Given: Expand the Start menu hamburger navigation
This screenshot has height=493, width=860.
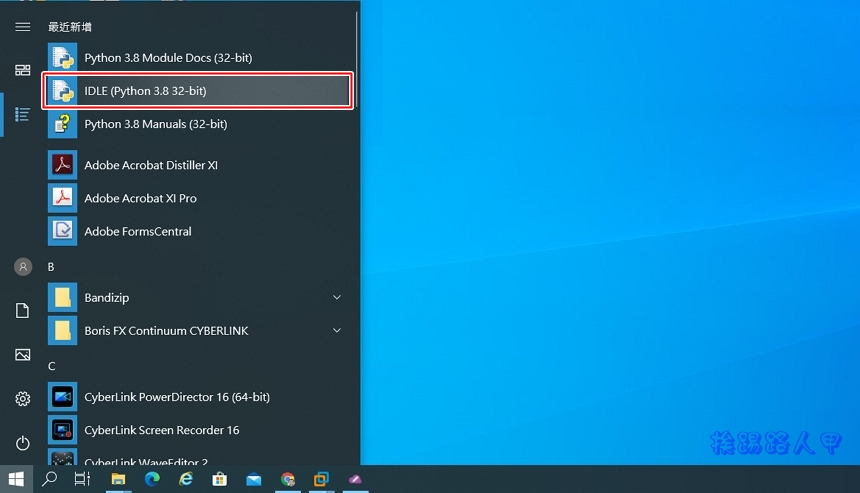Looking at the screenshot, I should click(22, 27).
